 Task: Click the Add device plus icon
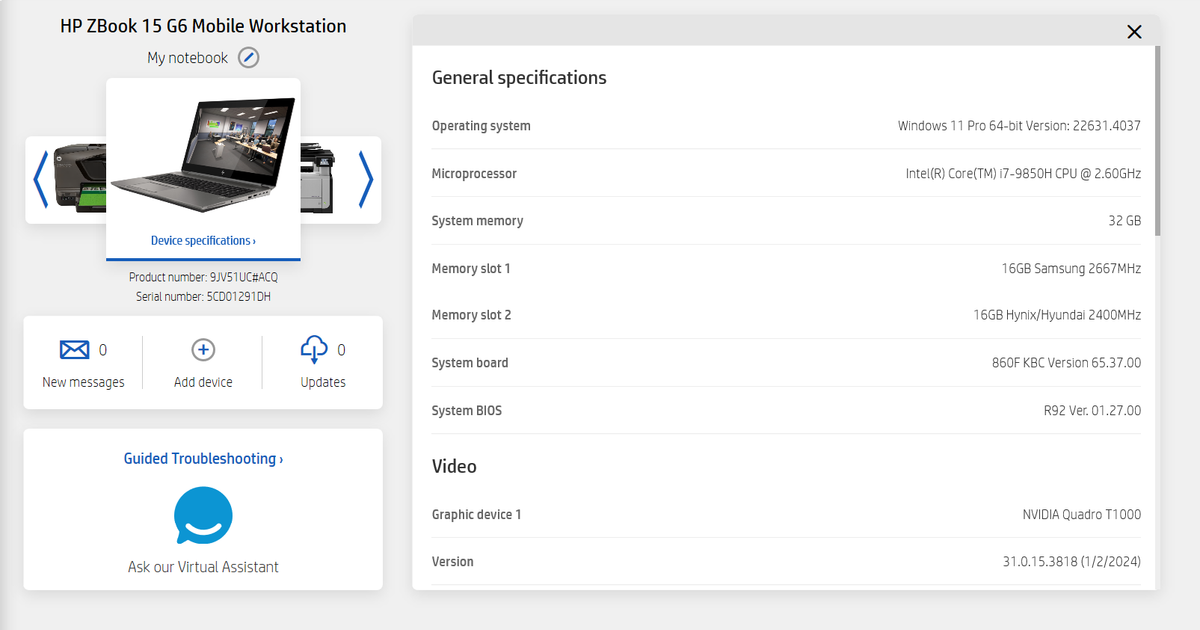[x=203, y=350]
